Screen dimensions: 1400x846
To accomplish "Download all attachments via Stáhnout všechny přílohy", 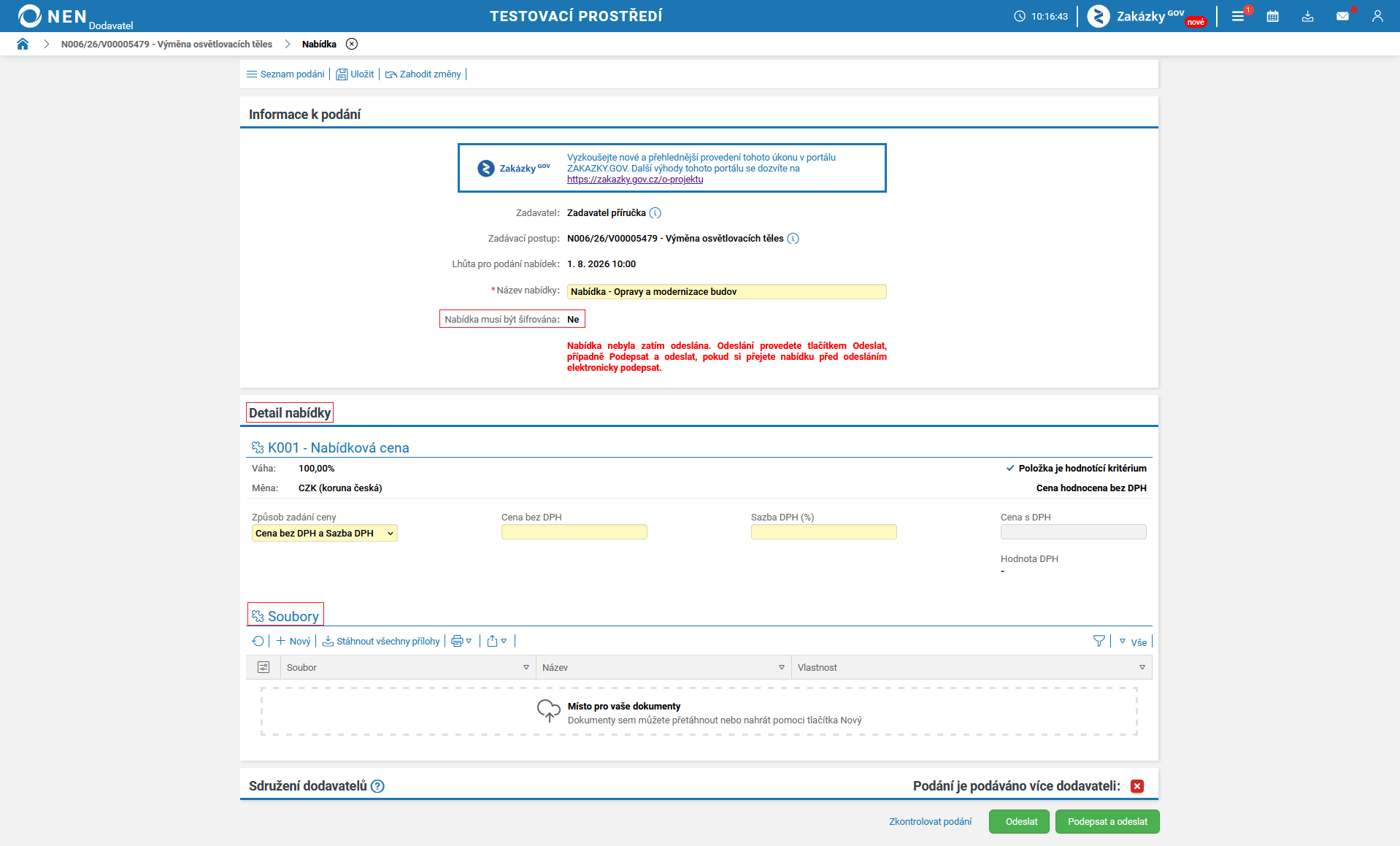I will (x=381, y=641).
